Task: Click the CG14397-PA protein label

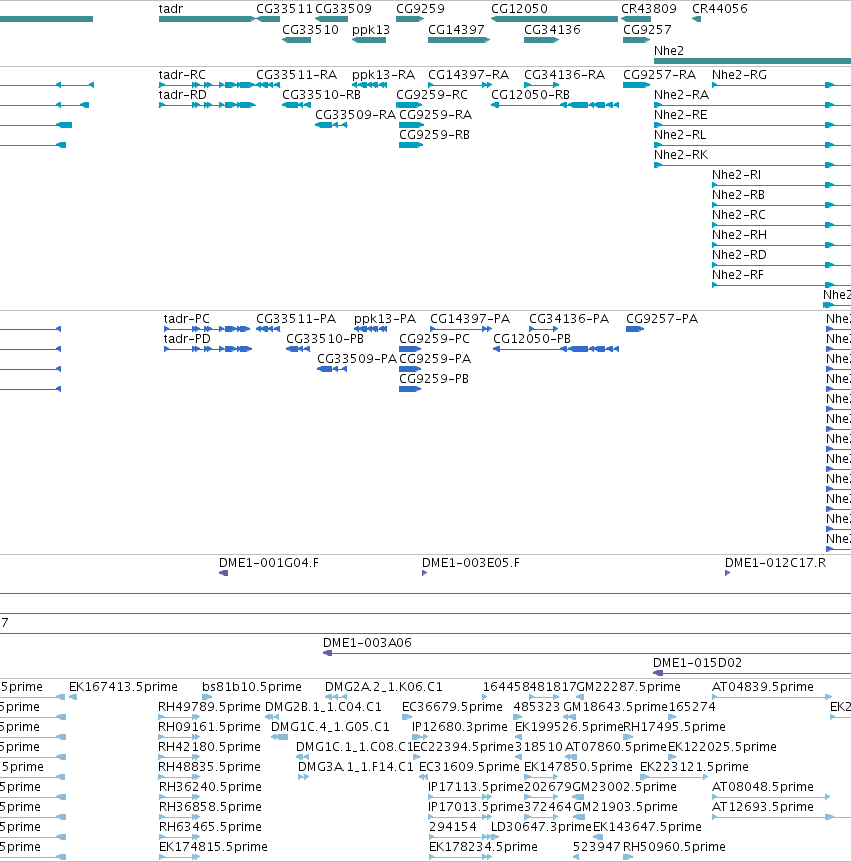Action: click(469, 319)
